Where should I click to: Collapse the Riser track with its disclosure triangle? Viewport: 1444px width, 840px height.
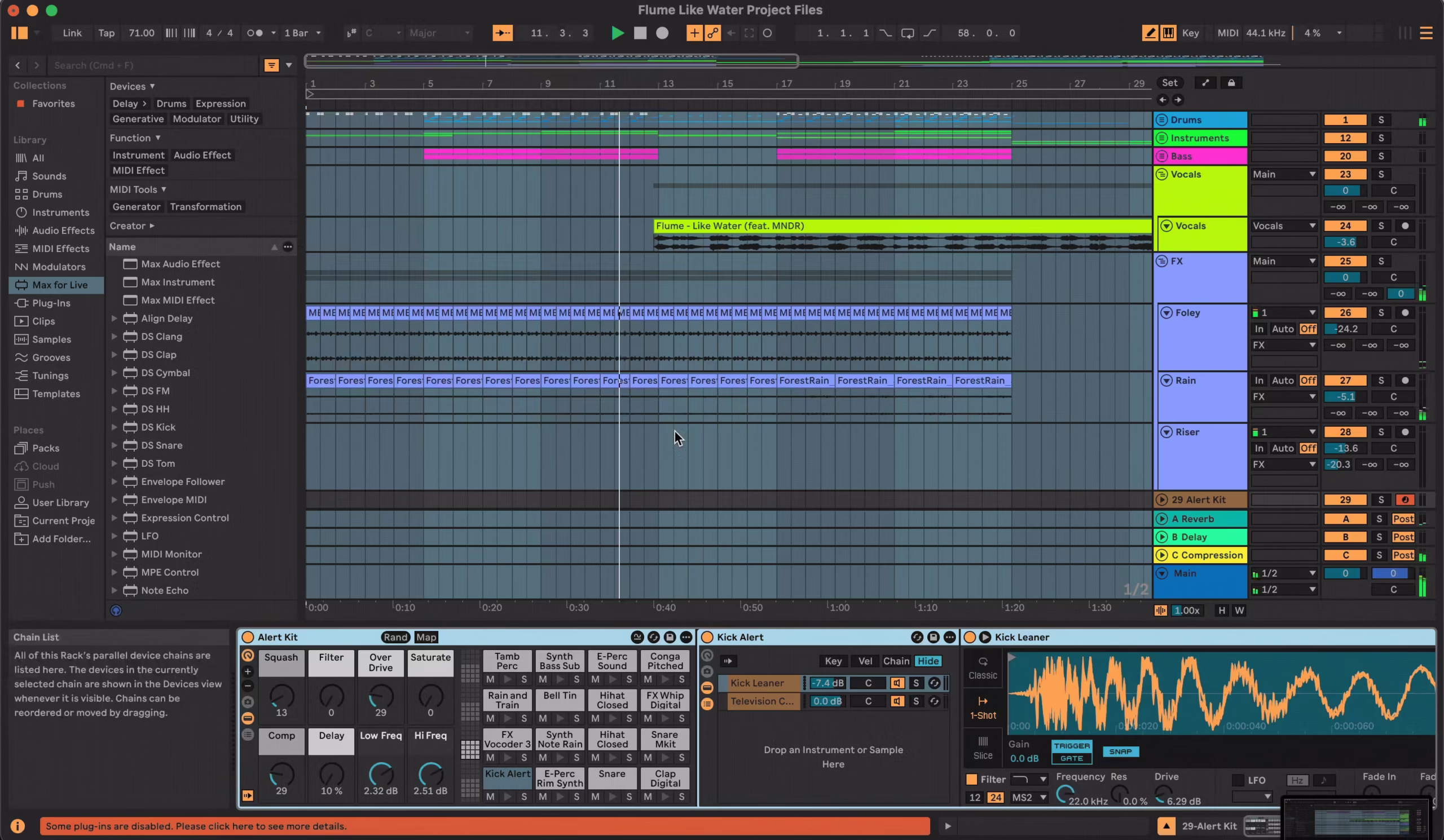coord(1167,432)
